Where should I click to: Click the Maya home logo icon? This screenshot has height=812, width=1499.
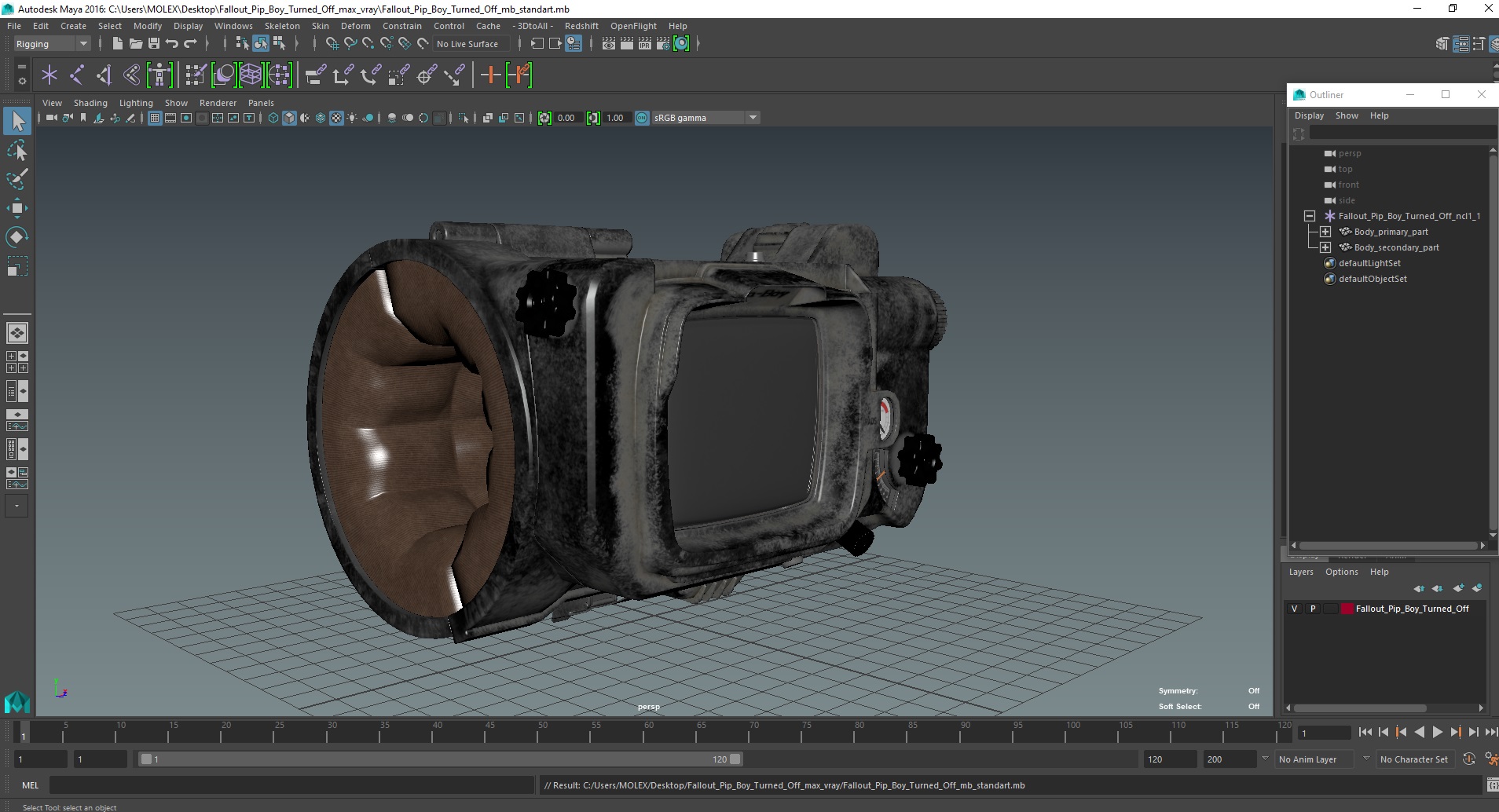click(x=17, y=701)
